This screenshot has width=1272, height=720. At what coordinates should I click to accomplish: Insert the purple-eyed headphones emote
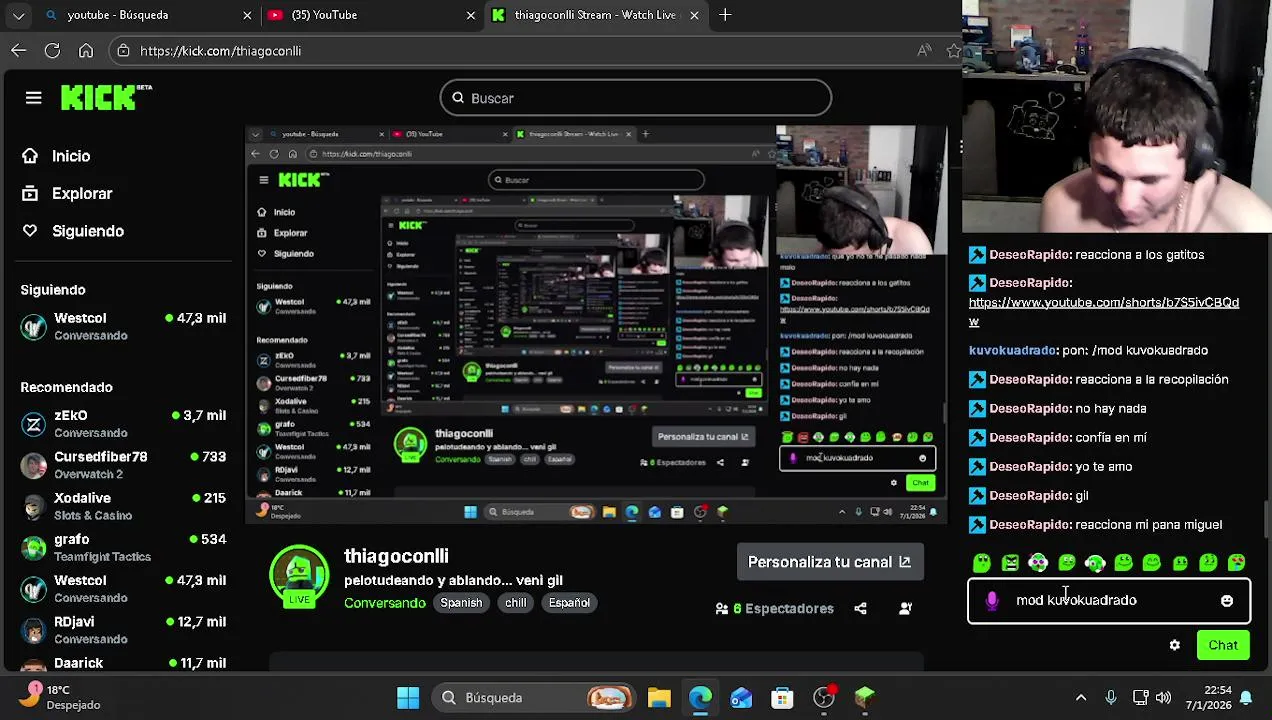(x=1038, y=563)
